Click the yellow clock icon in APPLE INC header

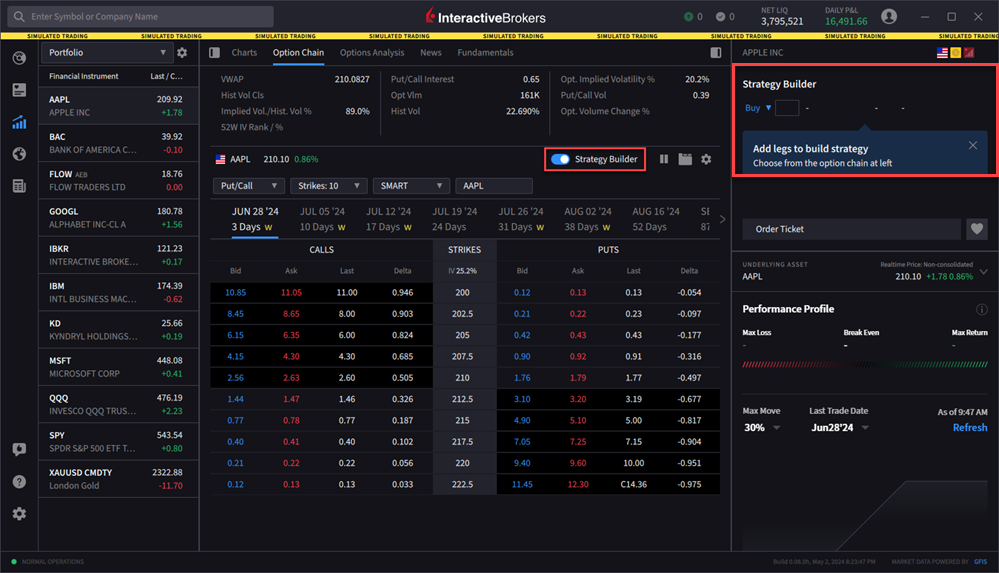(956, 53)
